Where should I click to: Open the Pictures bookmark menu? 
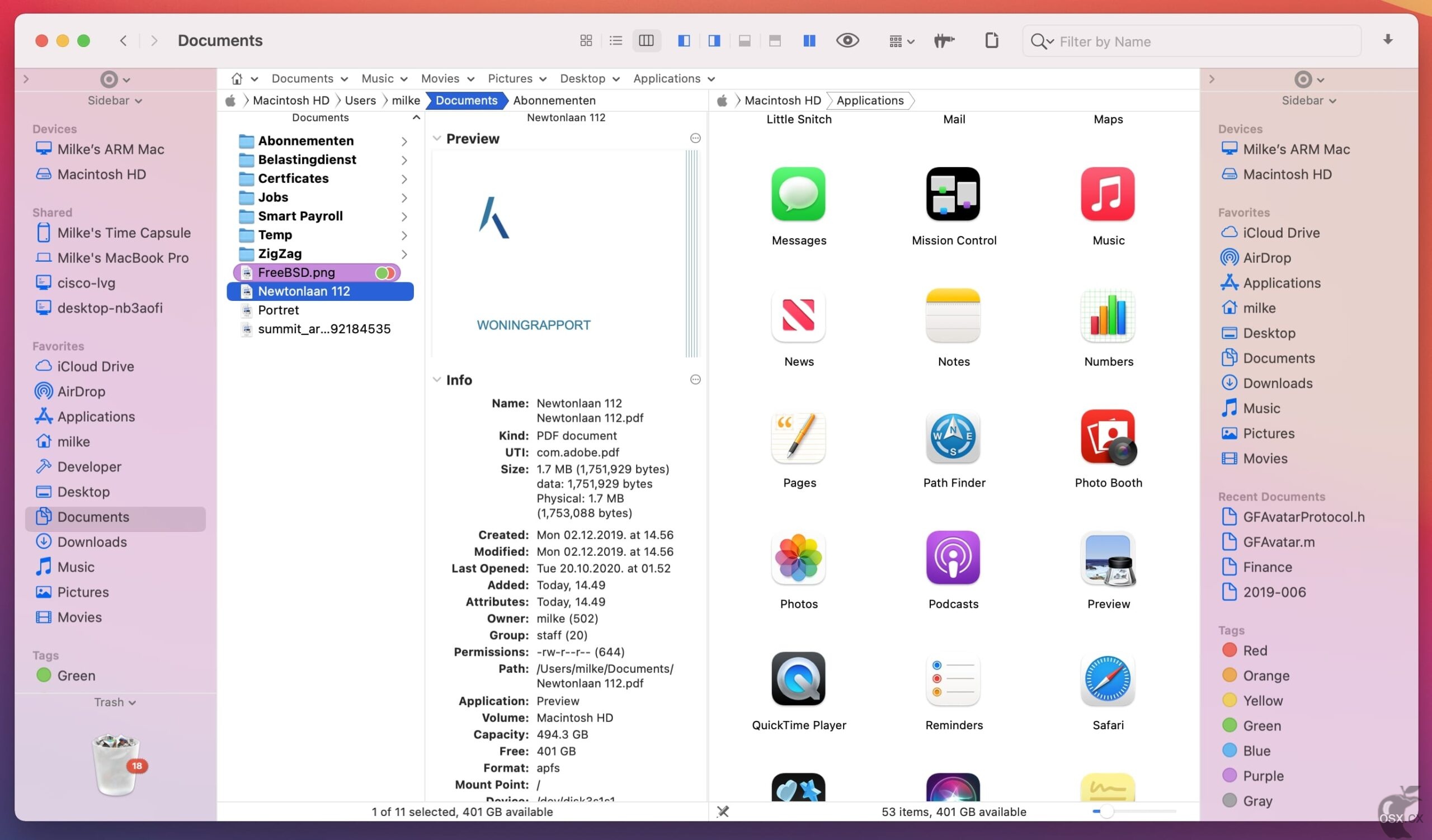pos(517,78)
